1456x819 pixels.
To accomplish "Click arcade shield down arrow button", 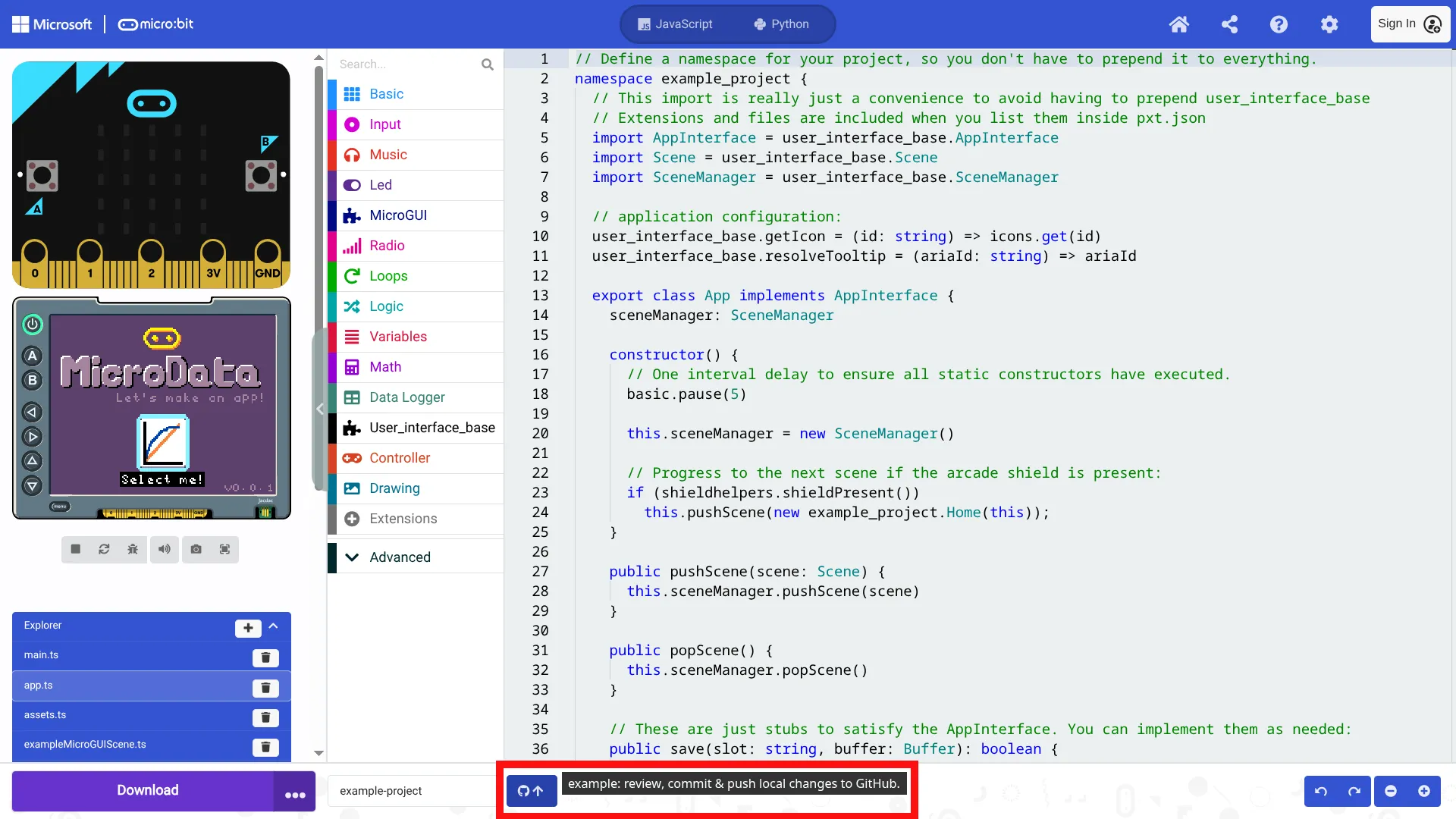I will tap(32, 486).
